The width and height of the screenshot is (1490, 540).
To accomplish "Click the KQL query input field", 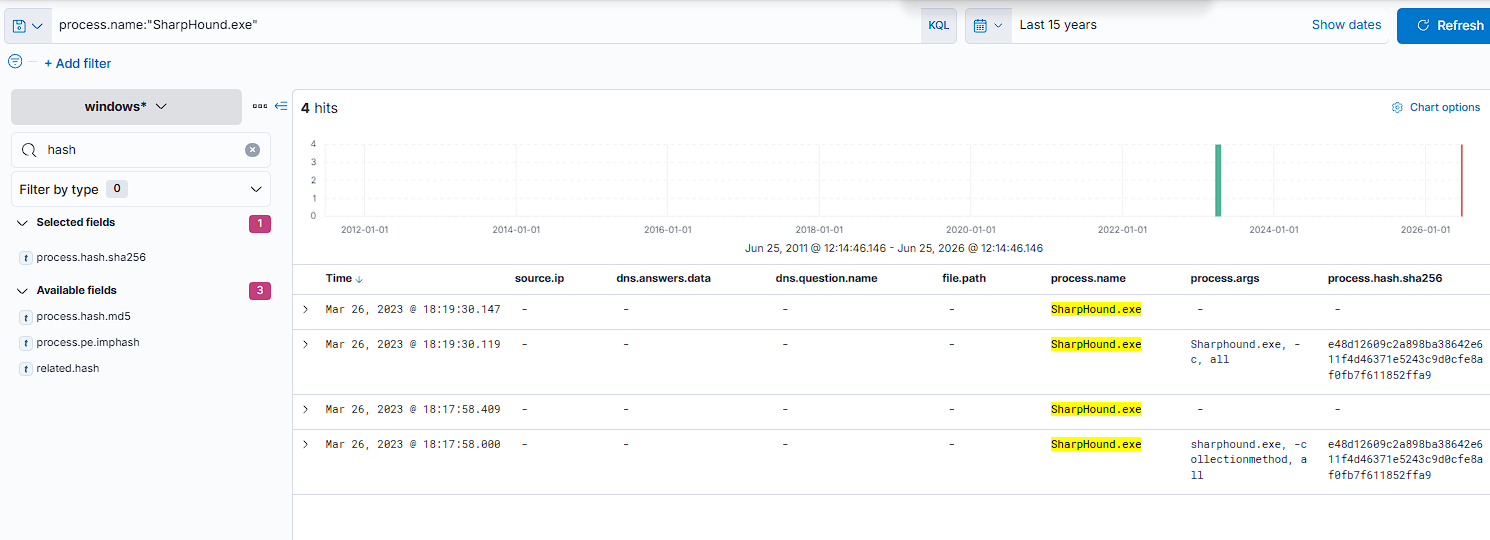I will (487, 26).
